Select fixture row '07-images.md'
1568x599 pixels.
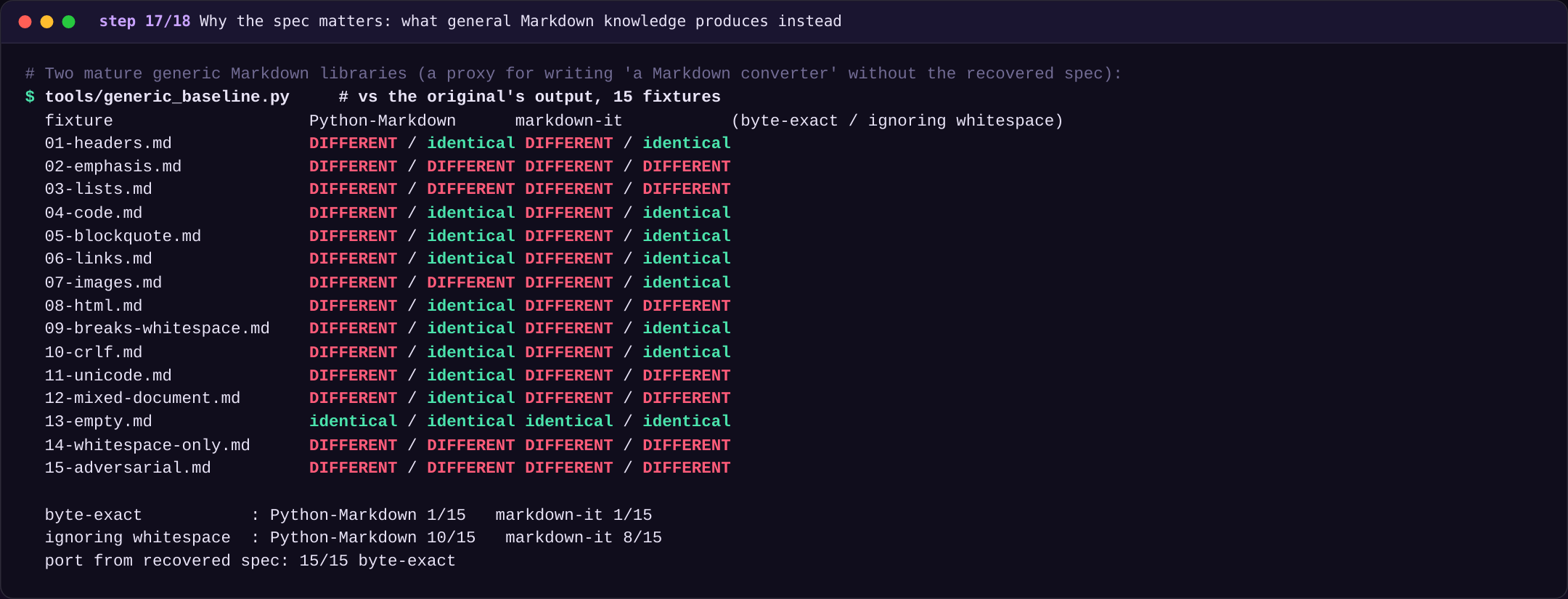[x=388, y=282]
